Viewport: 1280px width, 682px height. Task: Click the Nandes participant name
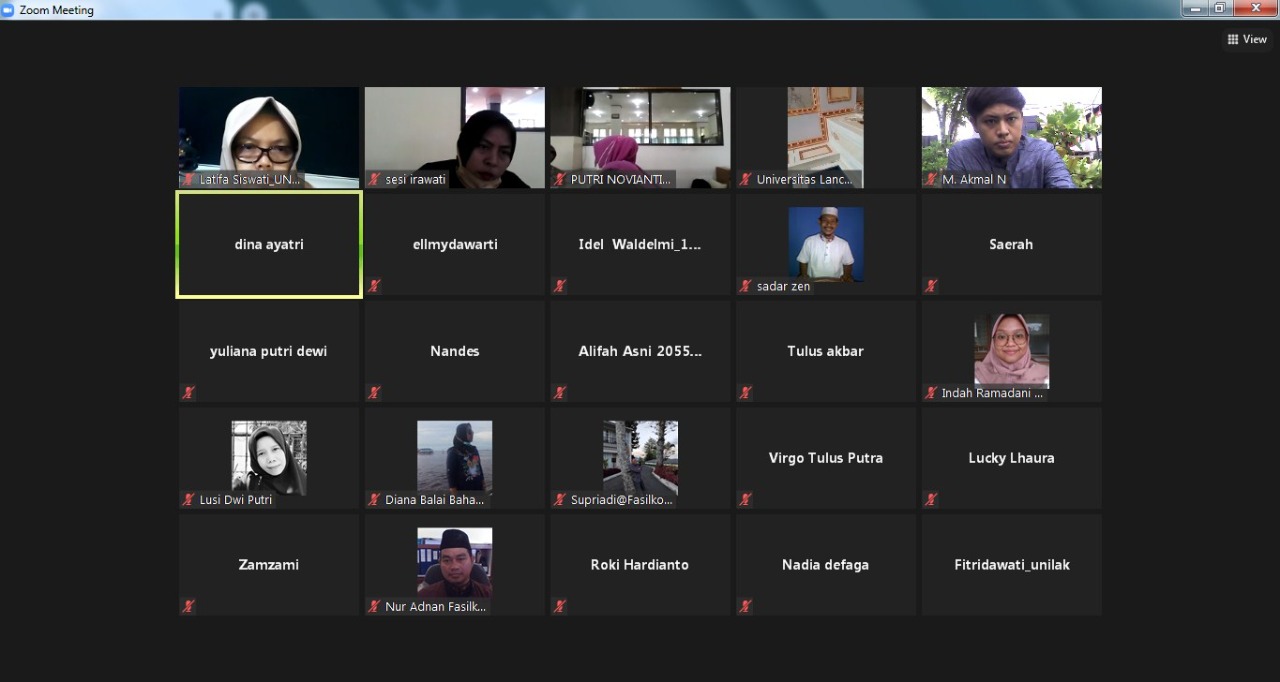coord(455,351)
